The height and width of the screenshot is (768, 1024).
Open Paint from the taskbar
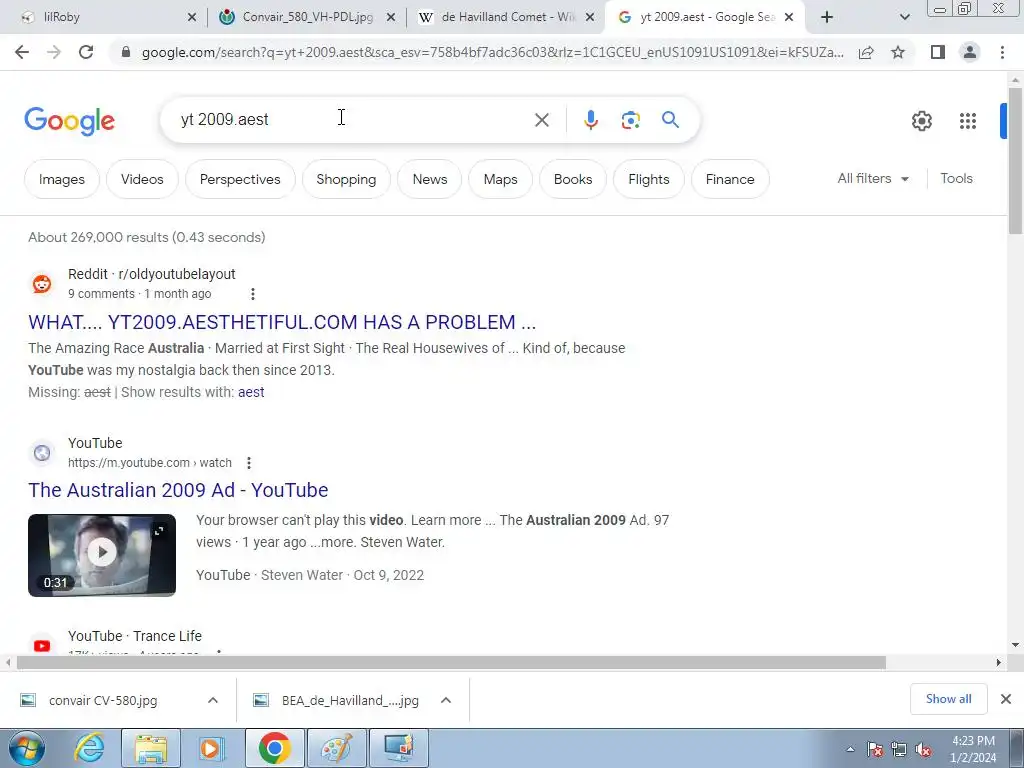[x=337, y=748]
